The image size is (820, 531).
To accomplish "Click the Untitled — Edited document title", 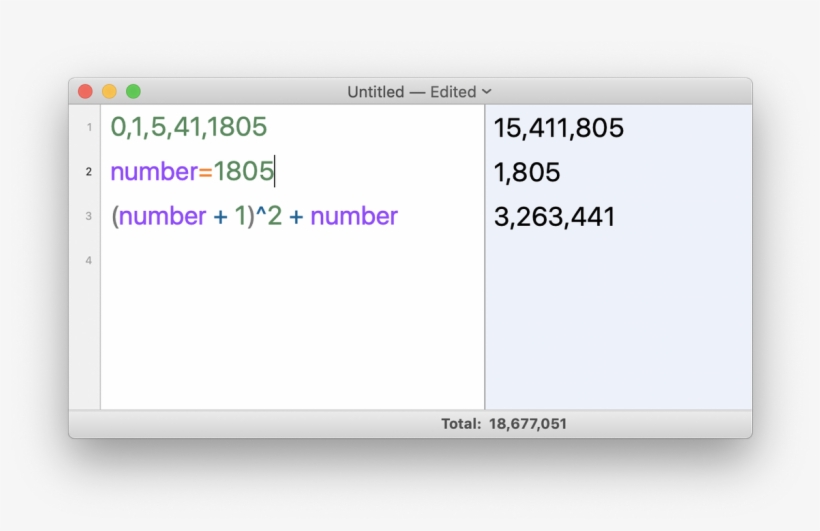I will [x=411, y=91].
